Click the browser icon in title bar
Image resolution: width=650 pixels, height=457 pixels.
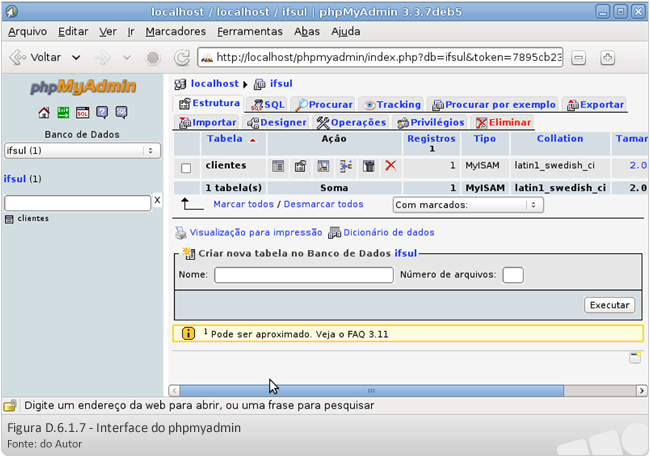click(12, 12)
